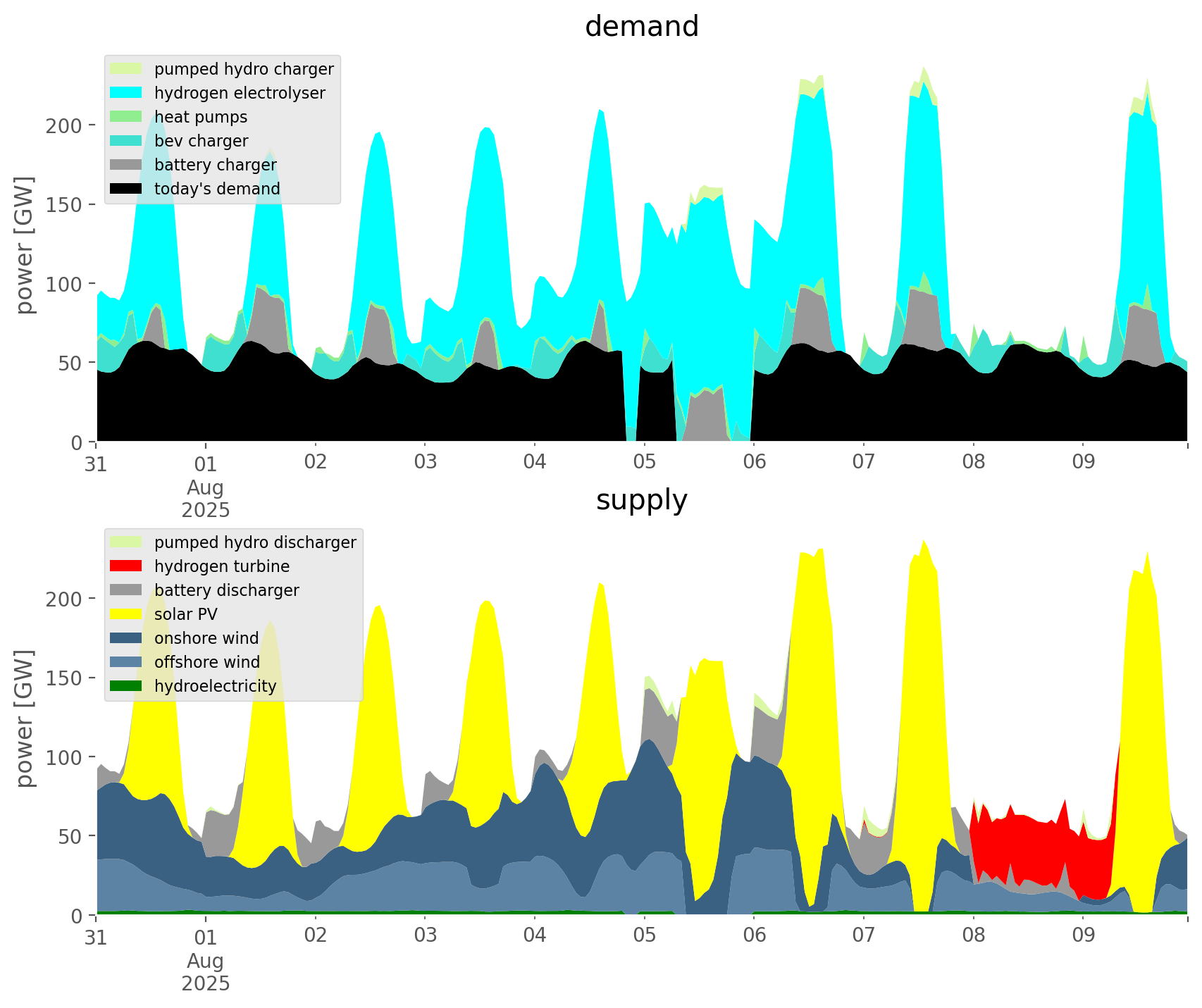Screen dimensions: 1202x1008
Task: Click the green hydroelectricity legend swatch
Action: click(x=127, y=686)
